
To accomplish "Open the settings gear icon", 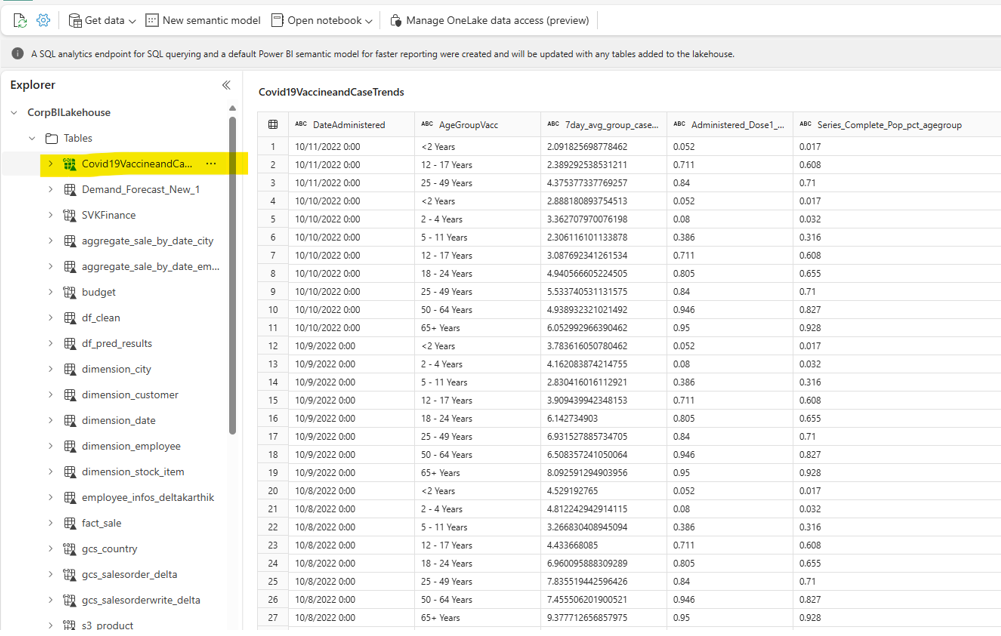I will [43, 20].
